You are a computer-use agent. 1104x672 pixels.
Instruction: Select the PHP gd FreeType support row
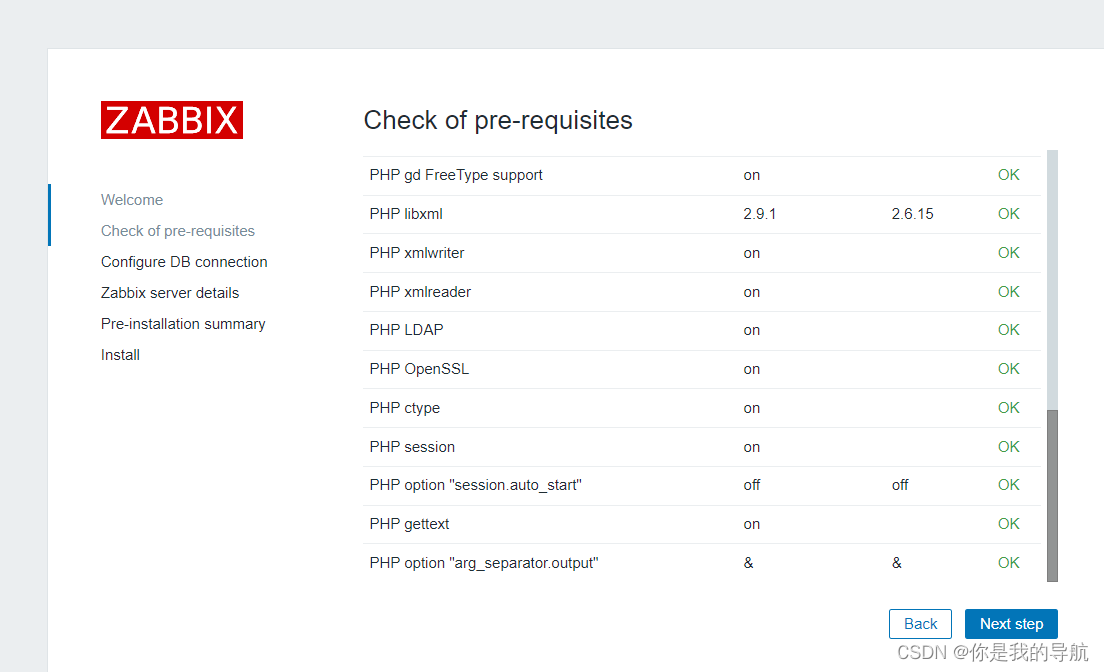[456, 174]
